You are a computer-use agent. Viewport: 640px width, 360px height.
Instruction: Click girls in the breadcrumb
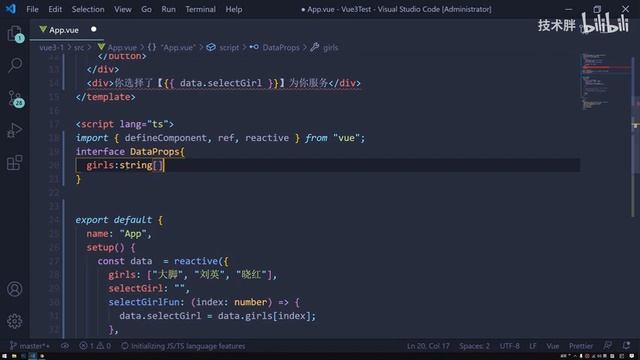pos(324,47)
